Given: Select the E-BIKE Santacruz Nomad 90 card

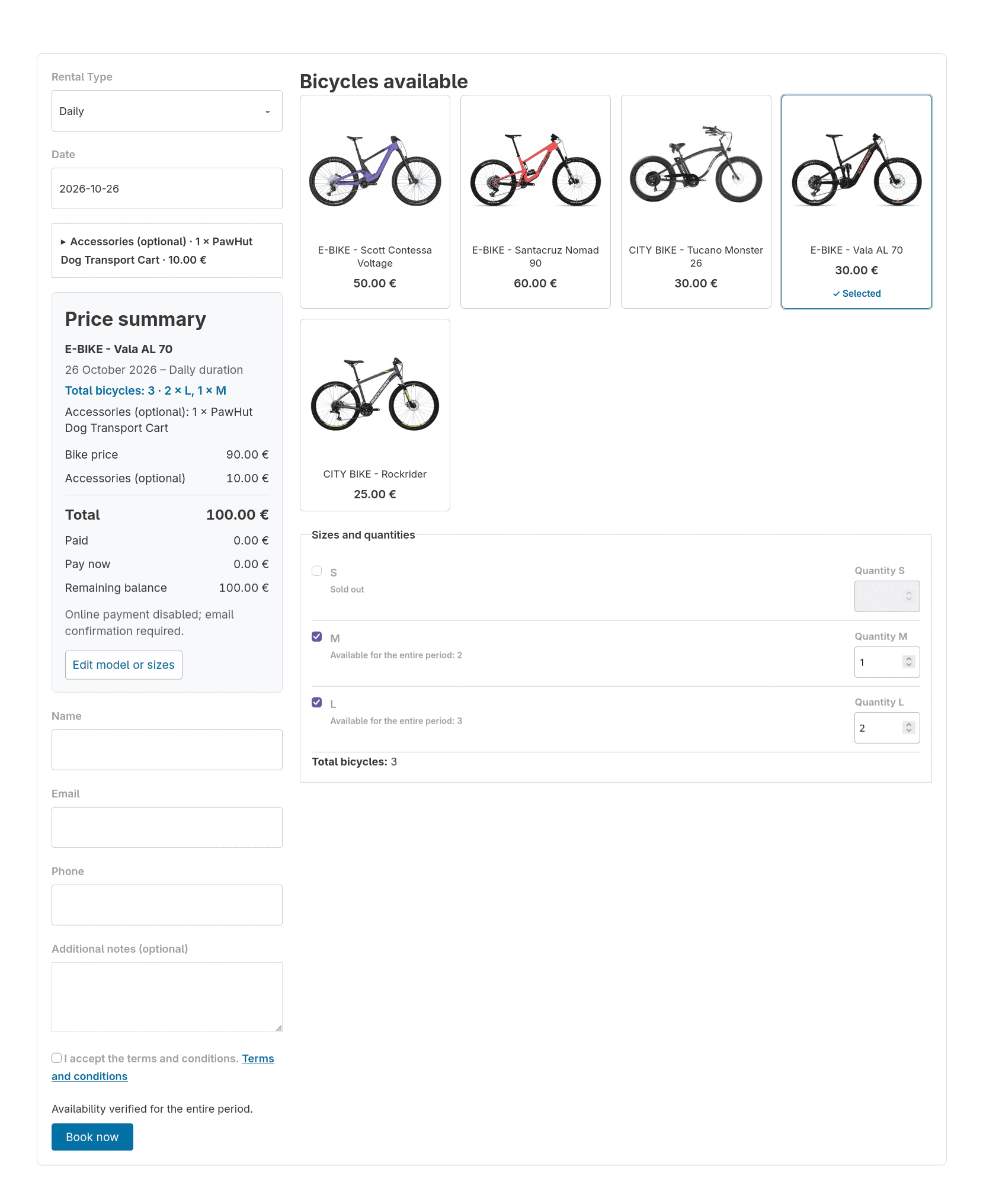Looking at the screenshot, I should pos(535,201).
